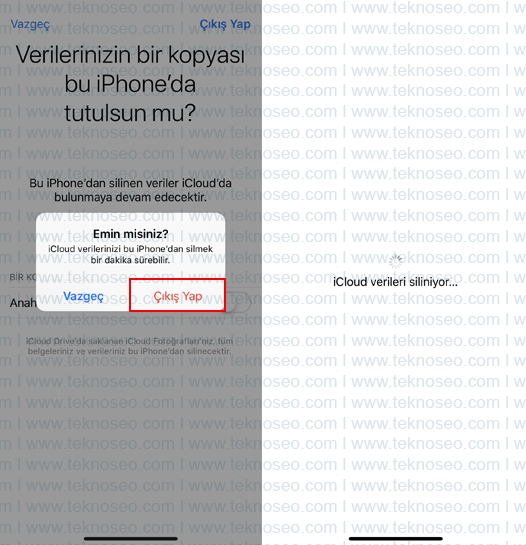Select the 'iCloud Drive'da saklanan' footer note
The image size is (526, 545).
point(129,346)
